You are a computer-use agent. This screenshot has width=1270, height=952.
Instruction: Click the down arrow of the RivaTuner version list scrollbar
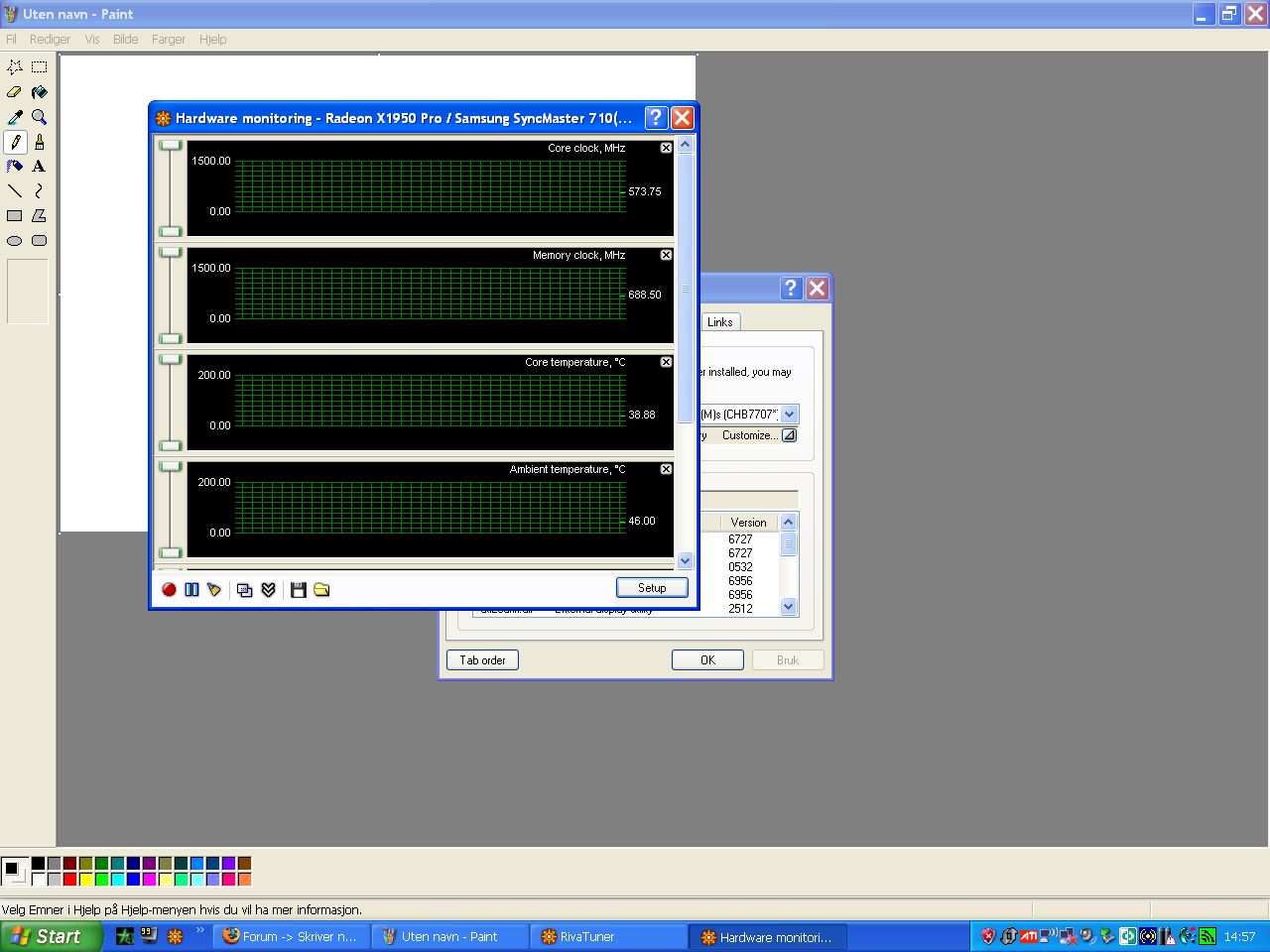click(x=789, y=607)
